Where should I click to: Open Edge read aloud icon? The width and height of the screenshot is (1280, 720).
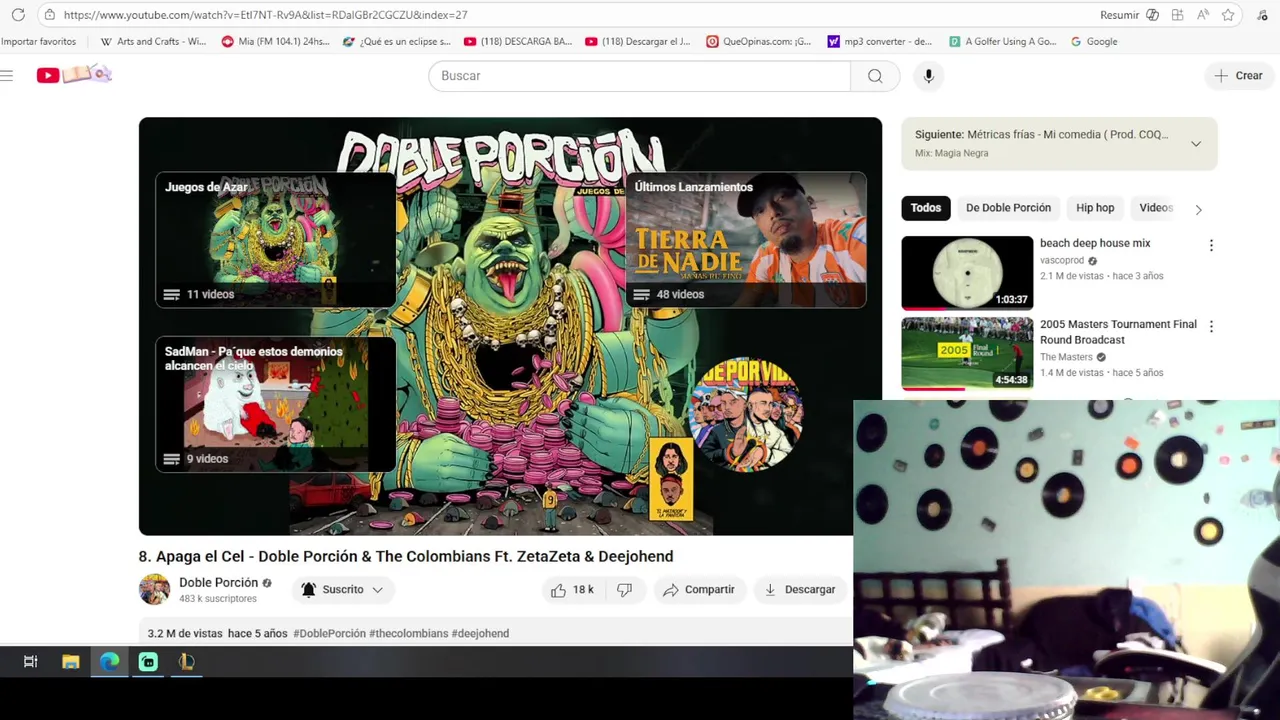tap(1203, 15)
